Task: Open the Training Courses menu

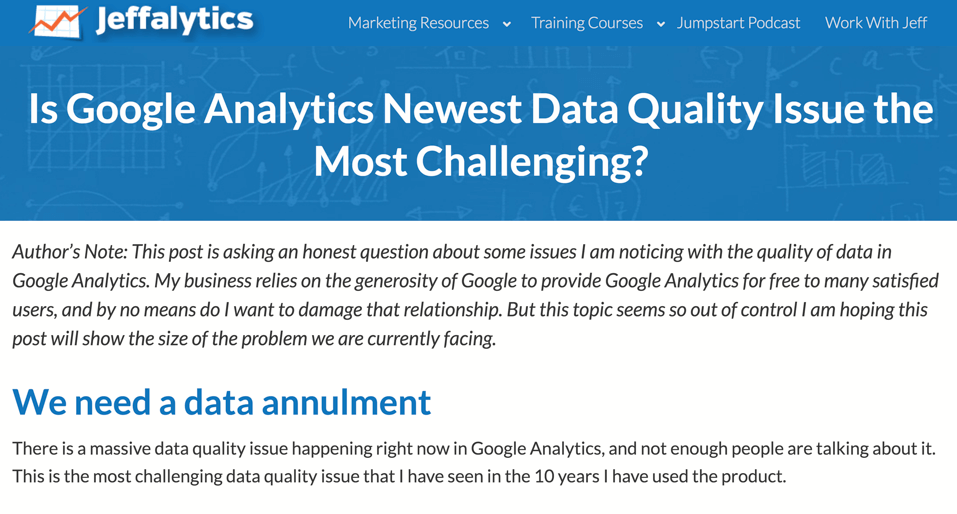Action: pos(587,23)
